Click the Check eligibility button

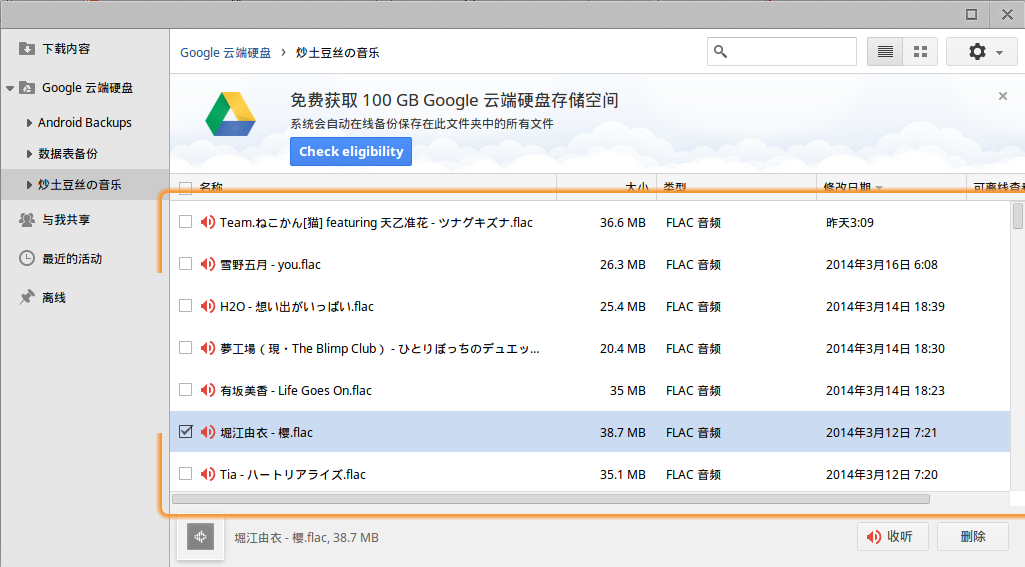point(351,152)
